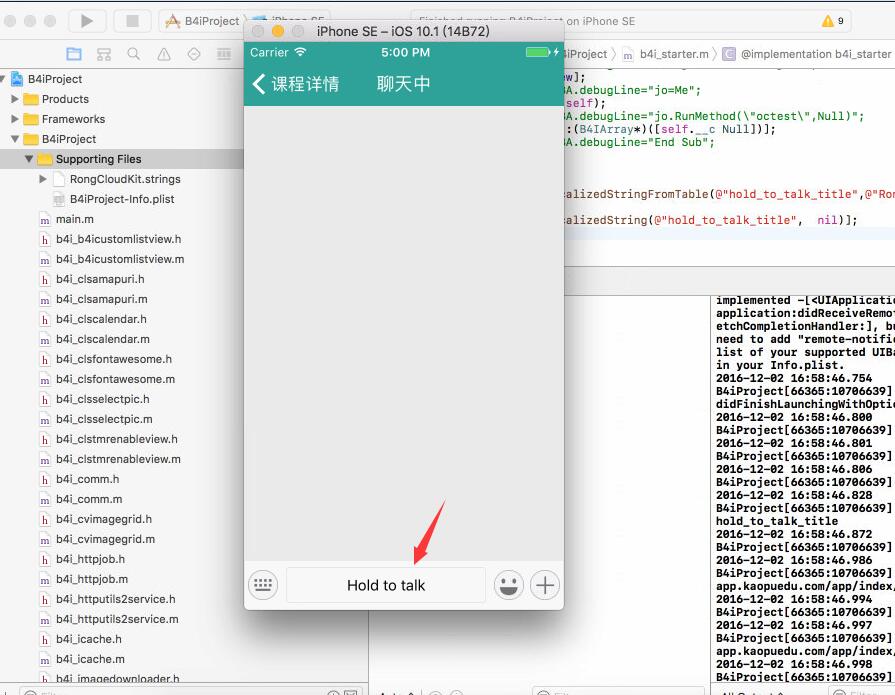
Task: Run the project with the Xcode play button
Action: (87, 21)
